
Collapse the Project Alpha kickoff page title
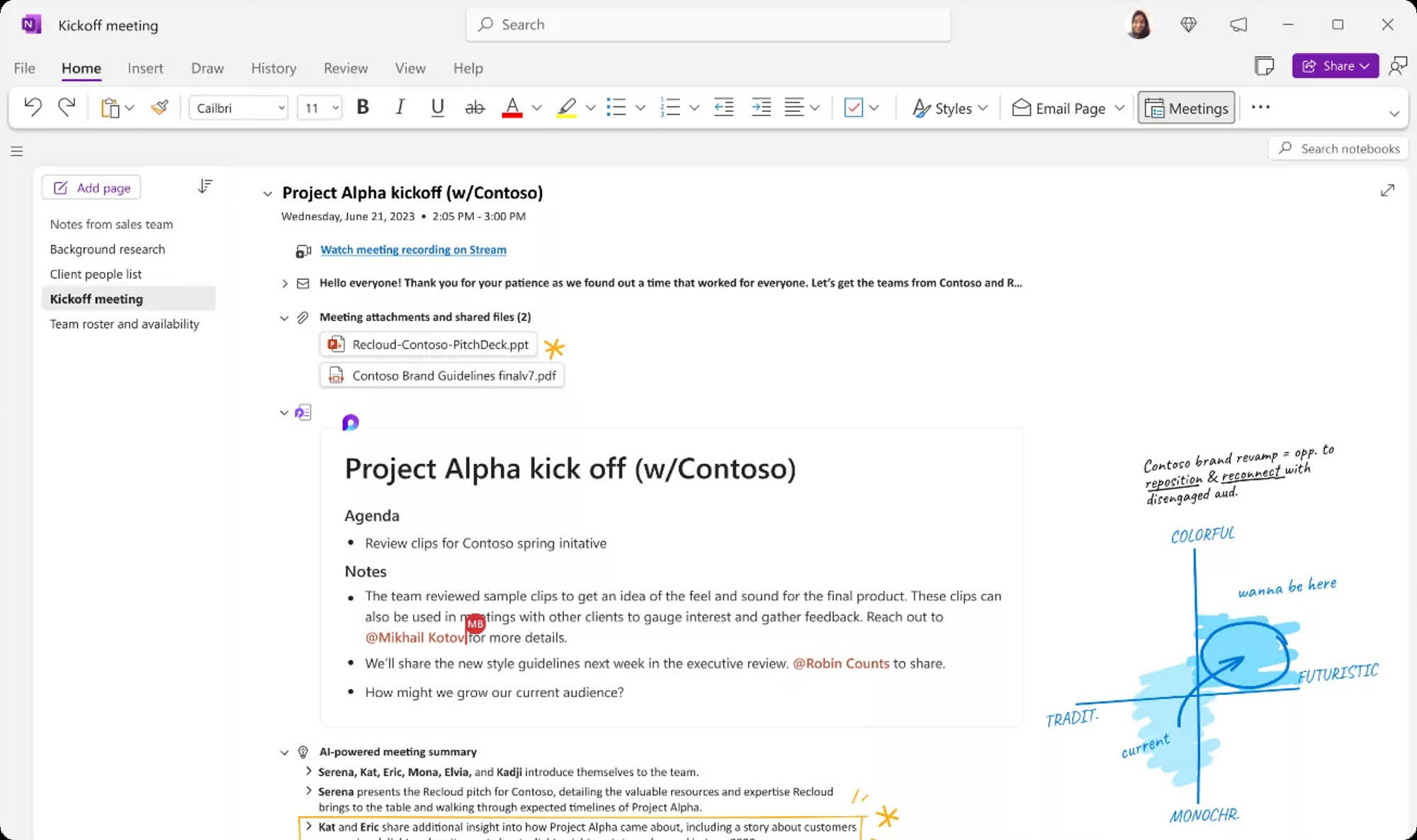(267, 193)
